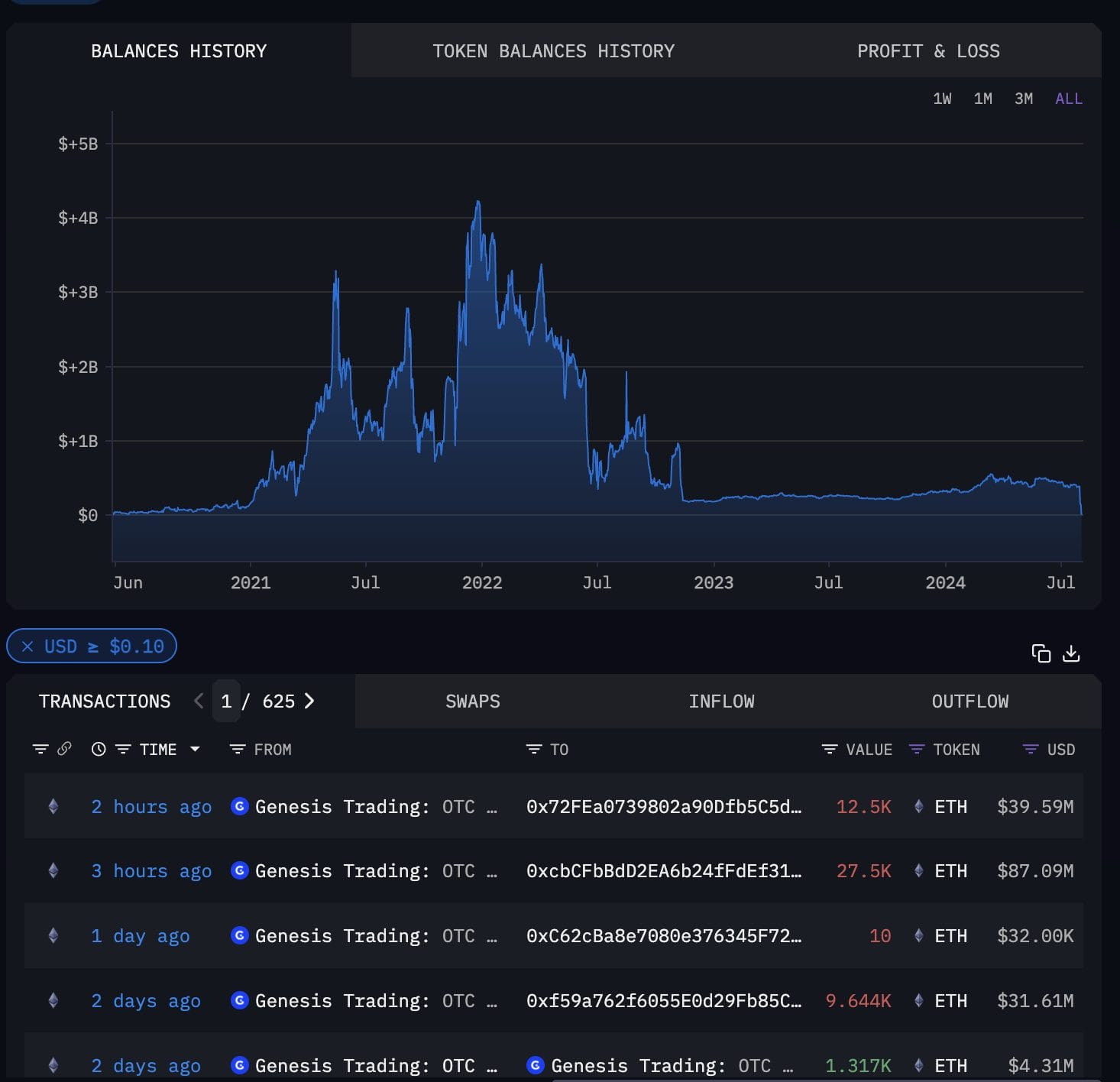Open the Profit & Loss tab
This screenshot has width=1120, height=1082.
tap(928, 51)
